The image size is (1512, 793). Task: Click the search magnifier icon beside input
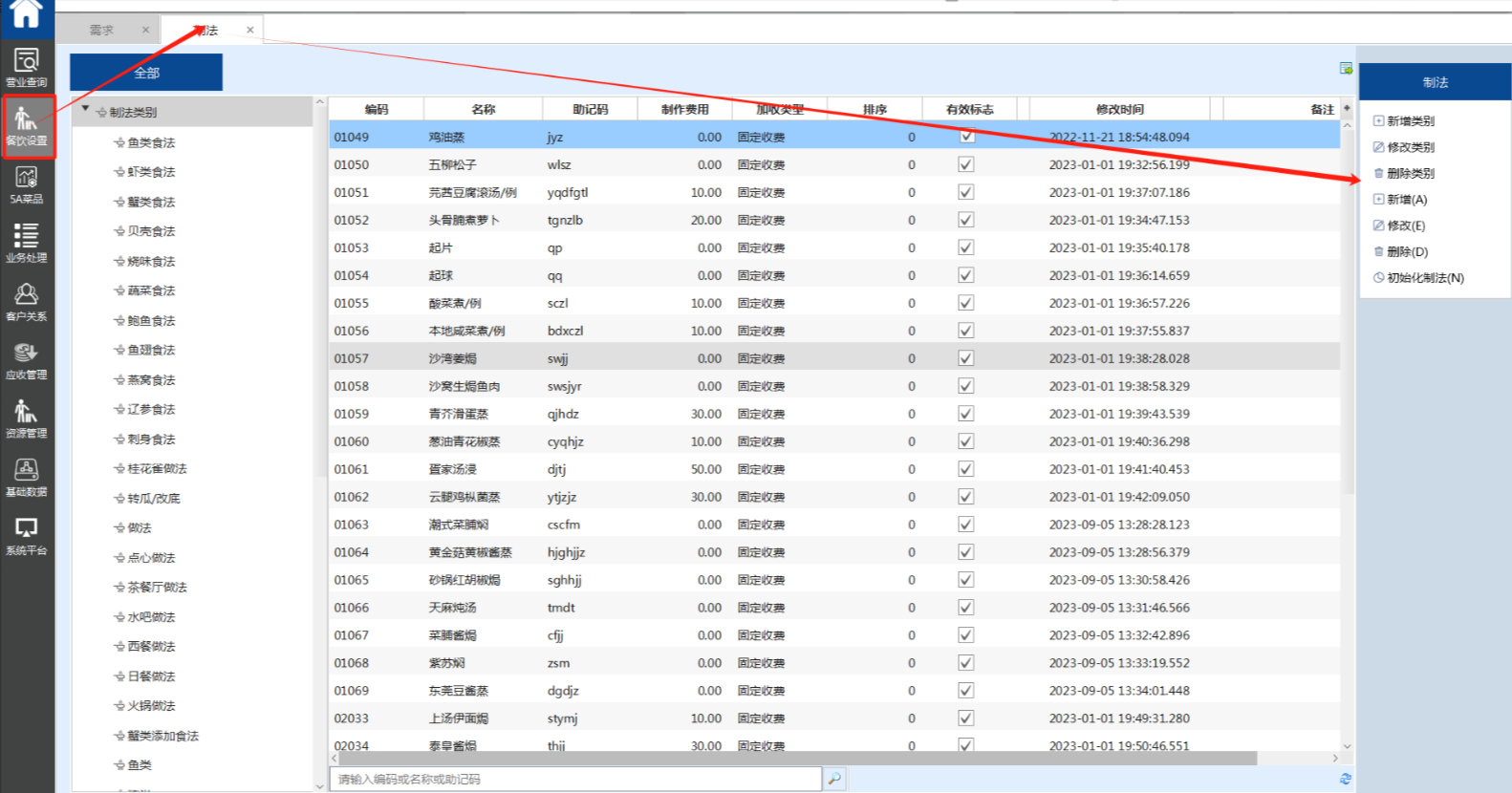834,779
